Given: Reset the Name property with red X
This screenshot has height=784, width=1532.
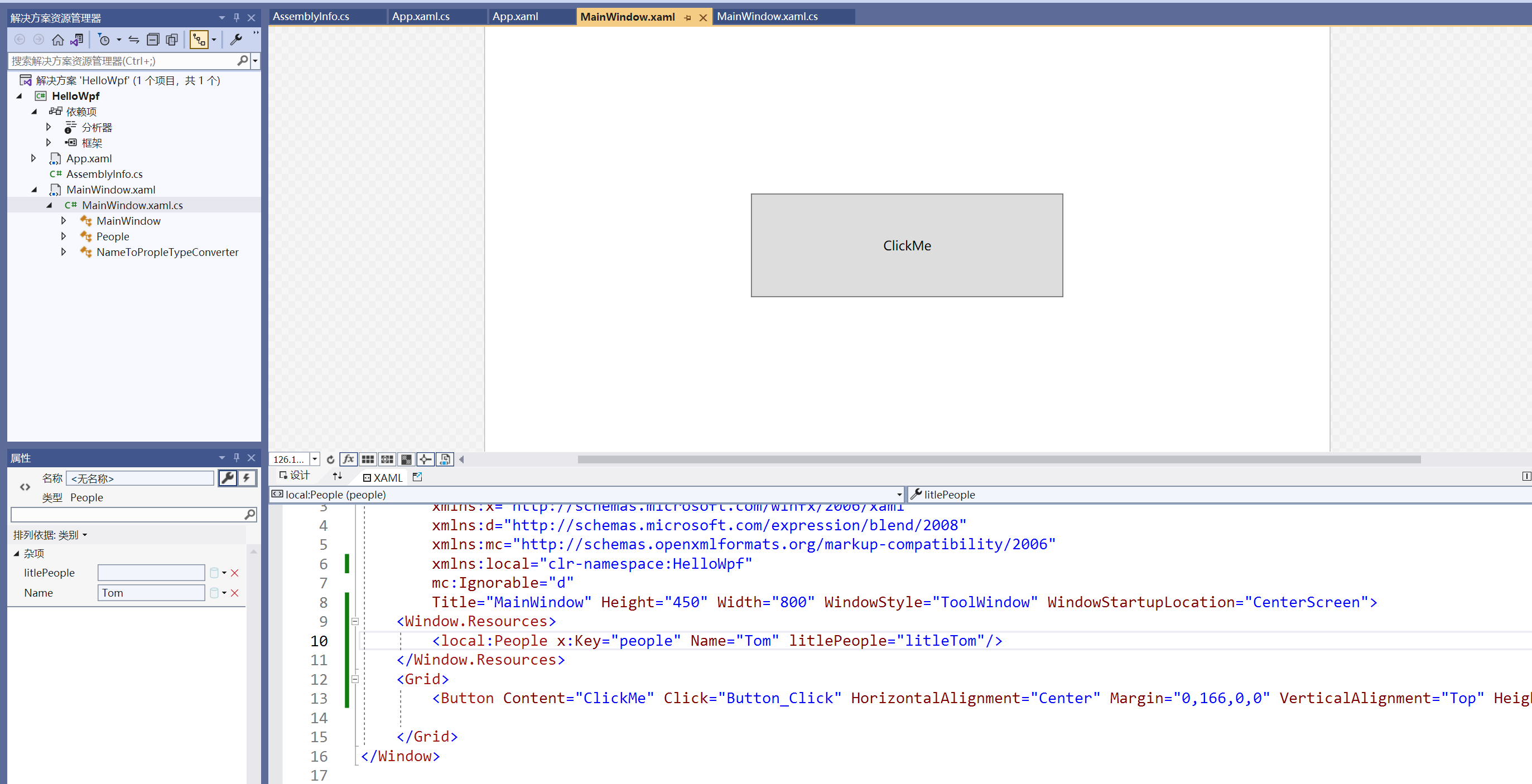Looking at the screenshot, I should tap(234, 593).
